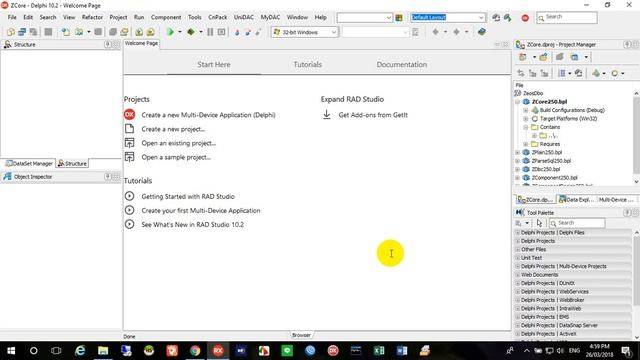Collapse the Contains folder node
Image resolution: width=640 pixels, height=360 pixels.
(x=526, y=127)
